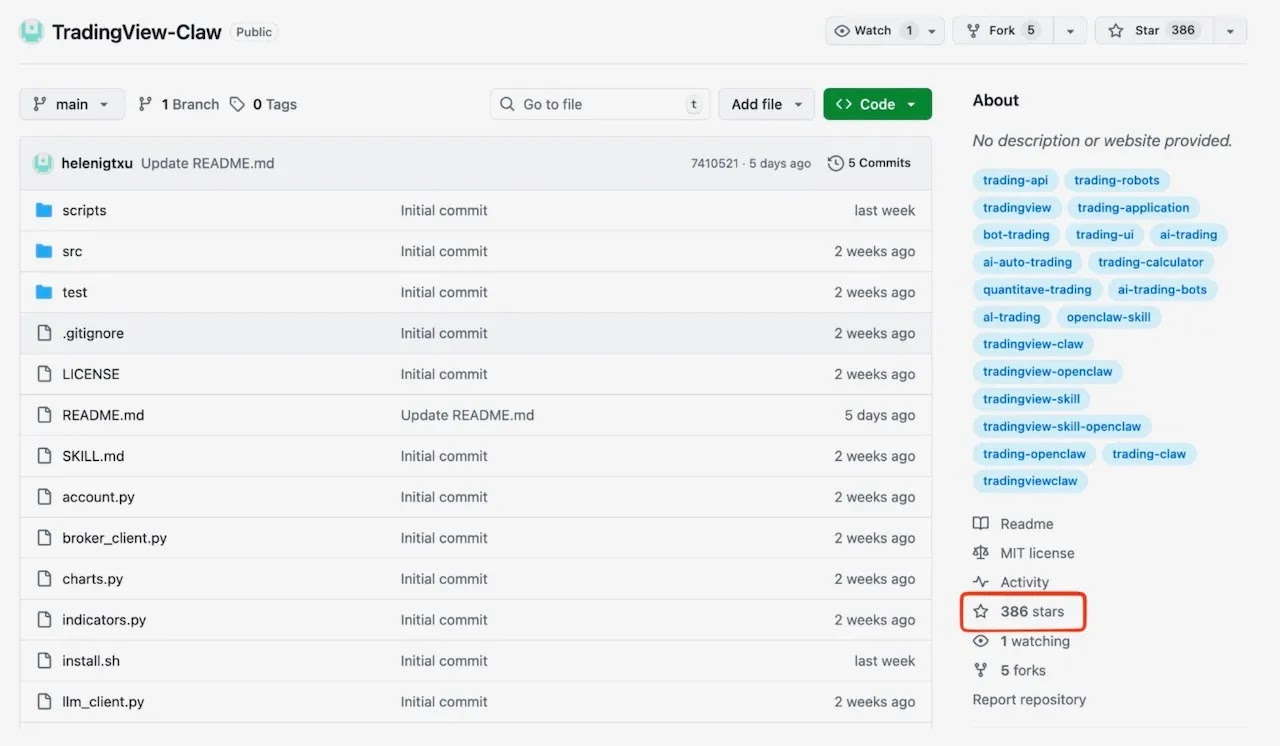Click the trading-claw topic tag
1280x746 pixels.
point(1149,454)
